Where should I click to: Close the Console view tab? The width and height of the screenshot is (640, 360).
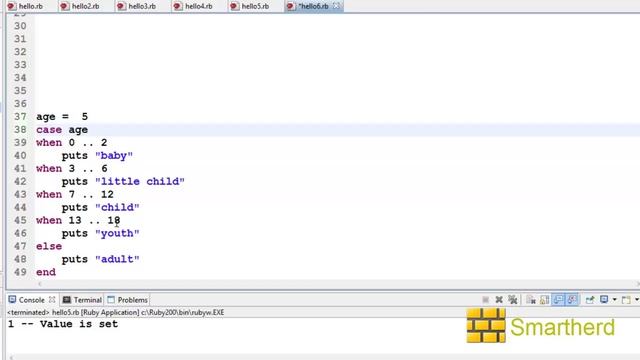pyautogui.click(x=52, y=300)
